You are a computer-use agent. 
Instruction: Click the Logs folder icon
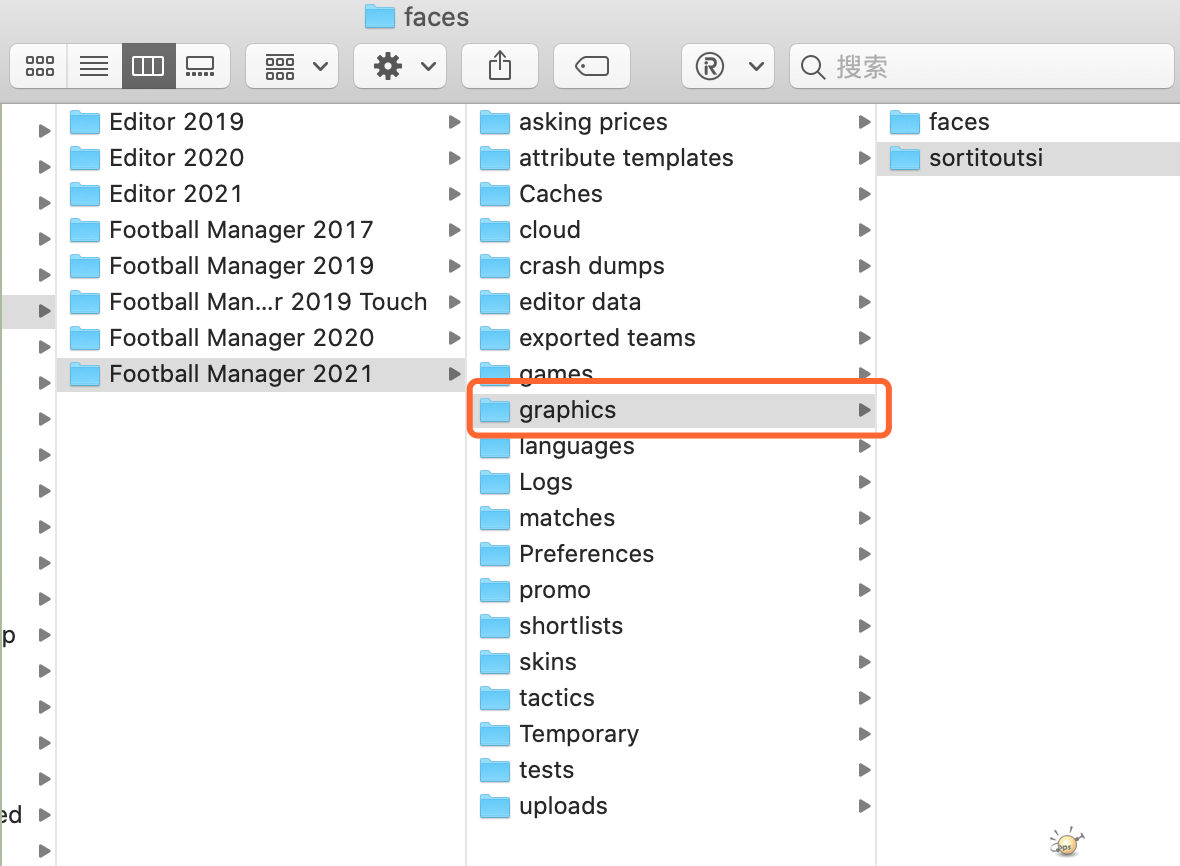[x=494, y=482]
